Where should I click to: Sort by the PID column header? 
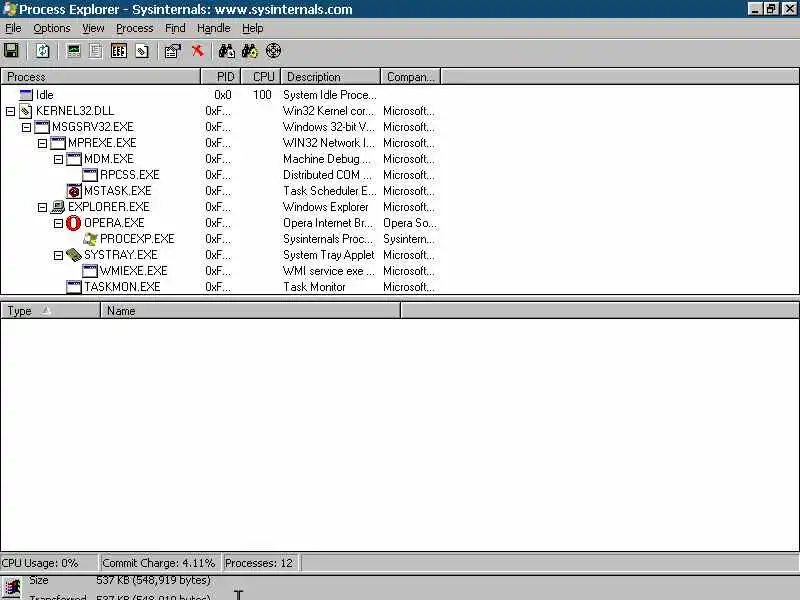(220, 77)
